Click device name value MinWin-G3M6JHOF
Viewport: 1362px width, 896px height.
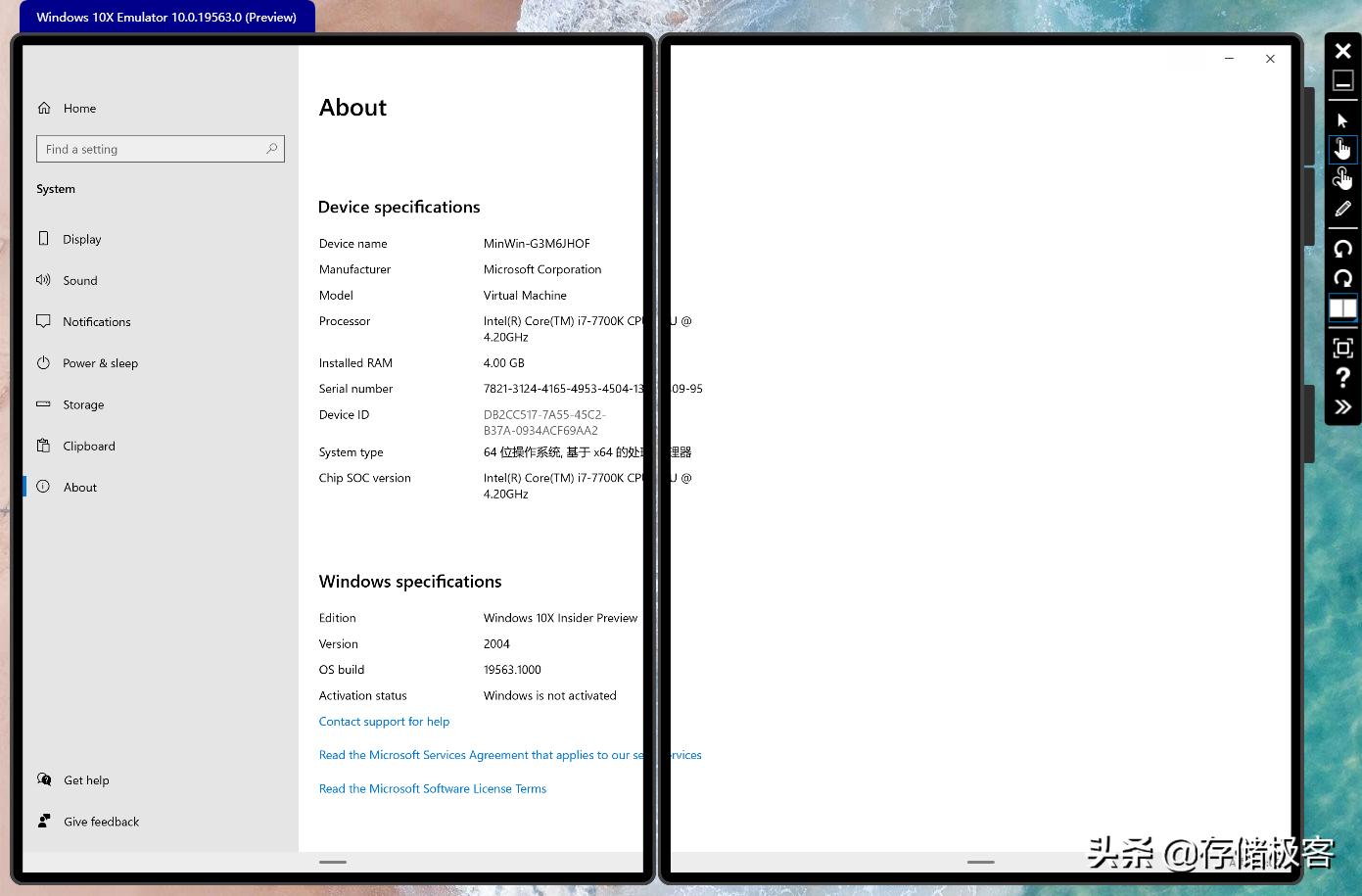point(537,244)
